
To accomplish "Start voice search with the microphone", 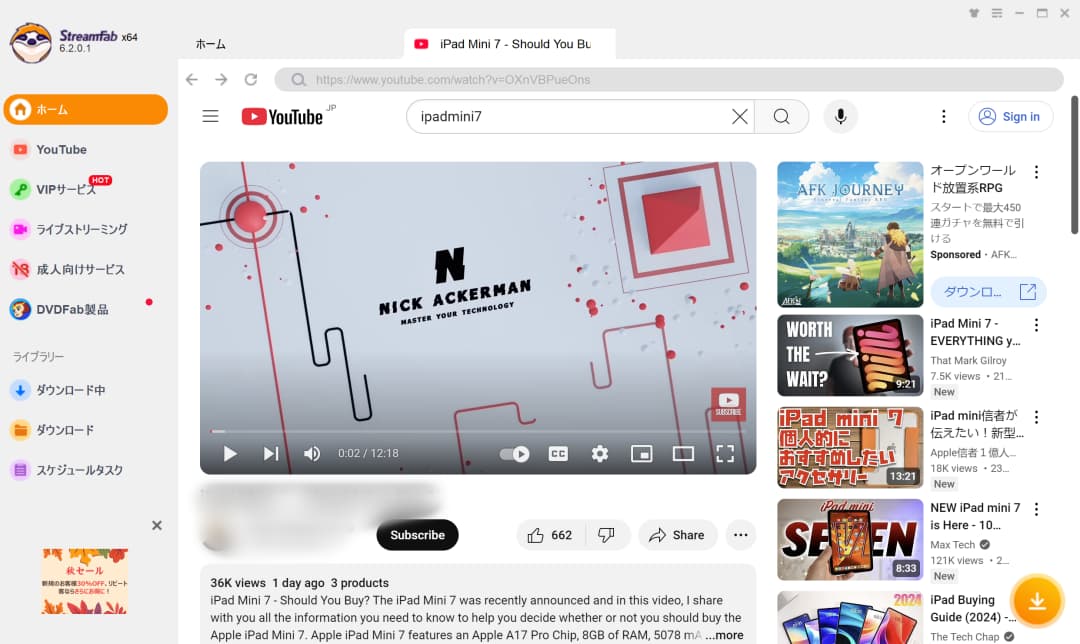I will point(840,116).
